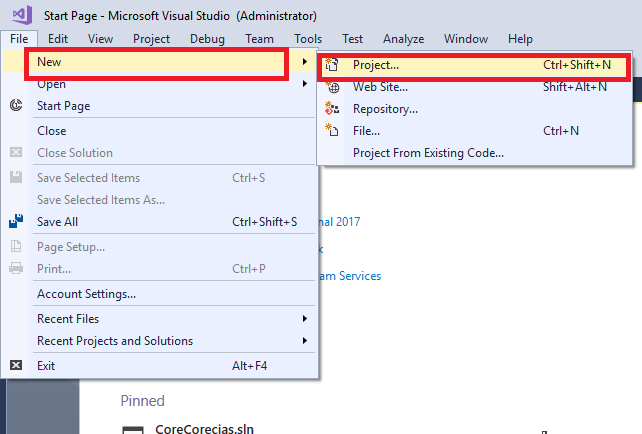Click the Exit icon in File menu
Viewport: 642px width, 434px height.
tap(16, 366)
